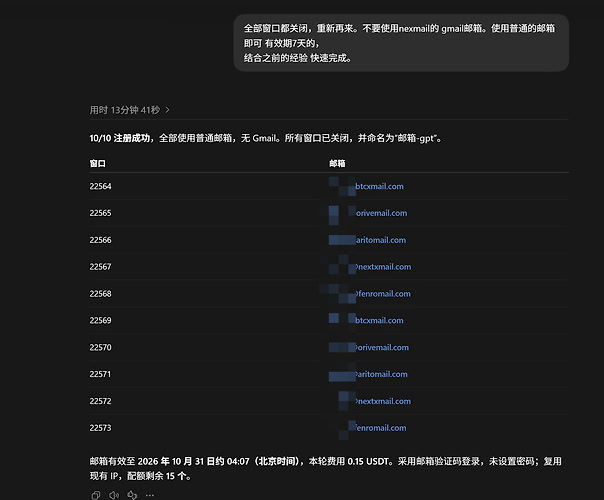Screen dimensions: 604x500
Task: Play the response read-aloud speaker icon
Action: 114,495
